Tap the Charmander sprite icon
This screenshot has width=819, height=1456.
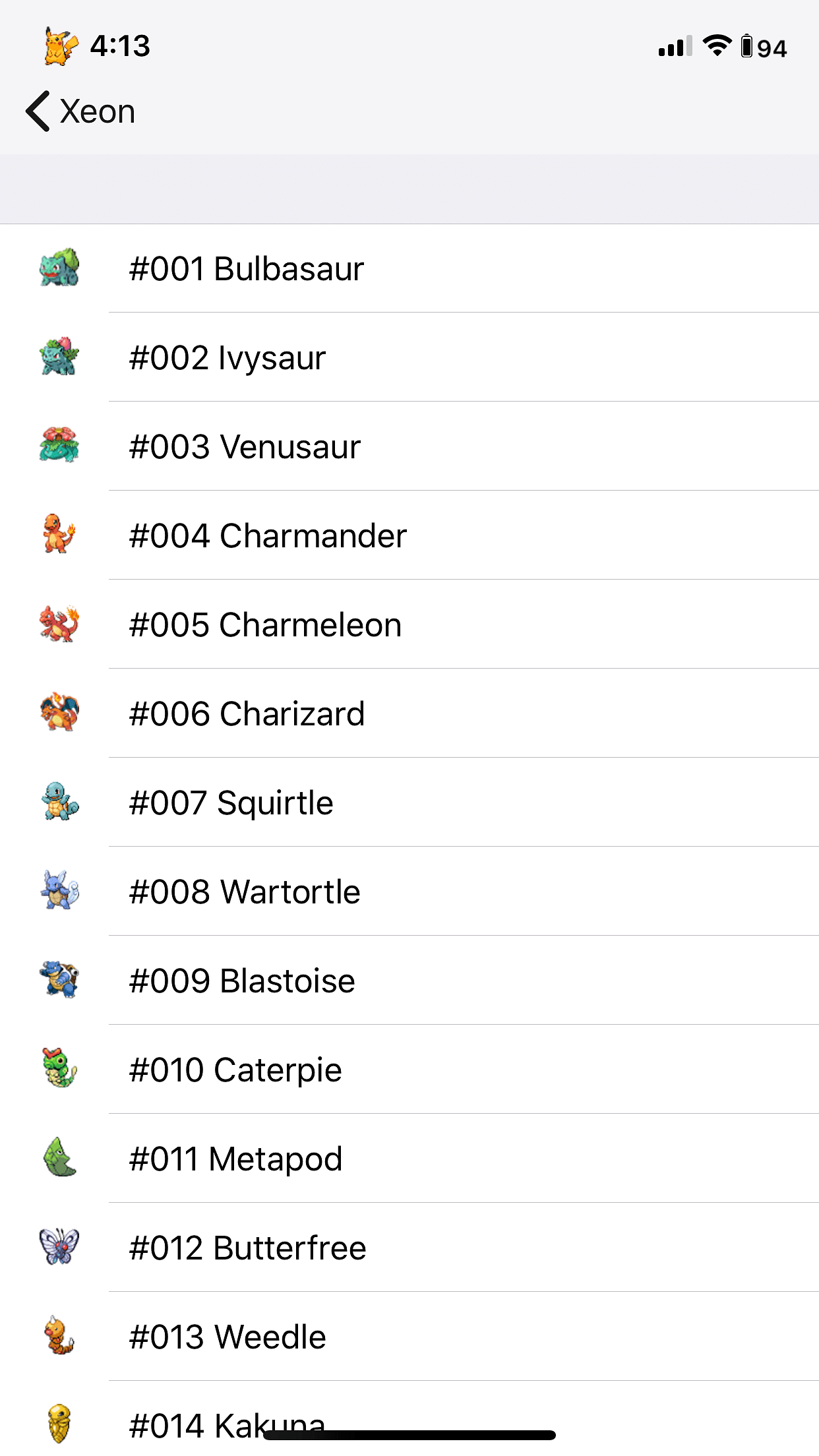pos(59,534)
